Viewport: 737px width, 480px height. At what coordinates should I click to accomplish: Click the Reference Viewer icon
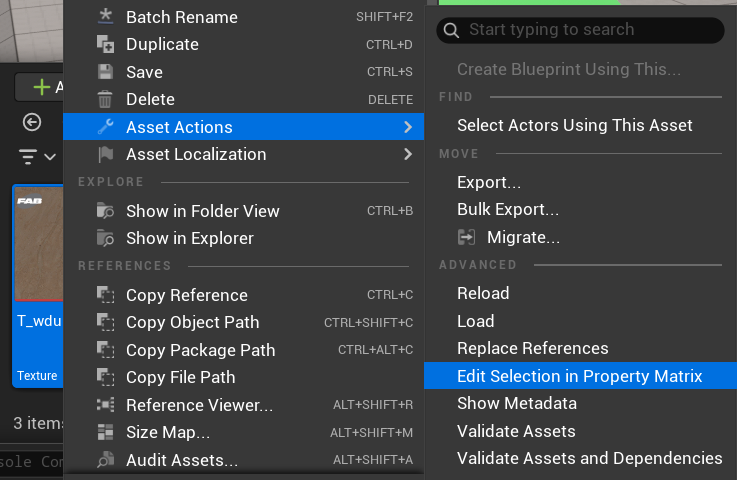[x=105, y=405]
